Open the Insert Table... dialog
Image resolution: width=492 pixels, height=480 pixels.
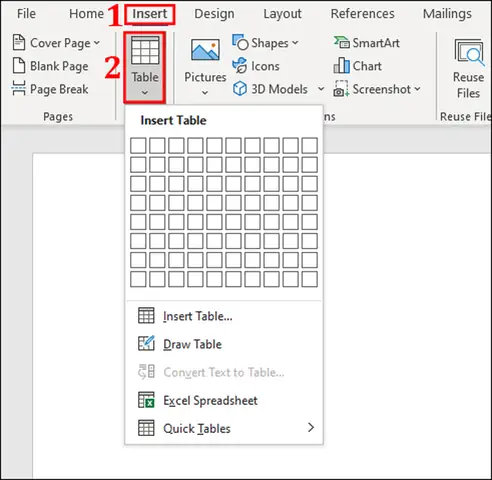(185, 316)
